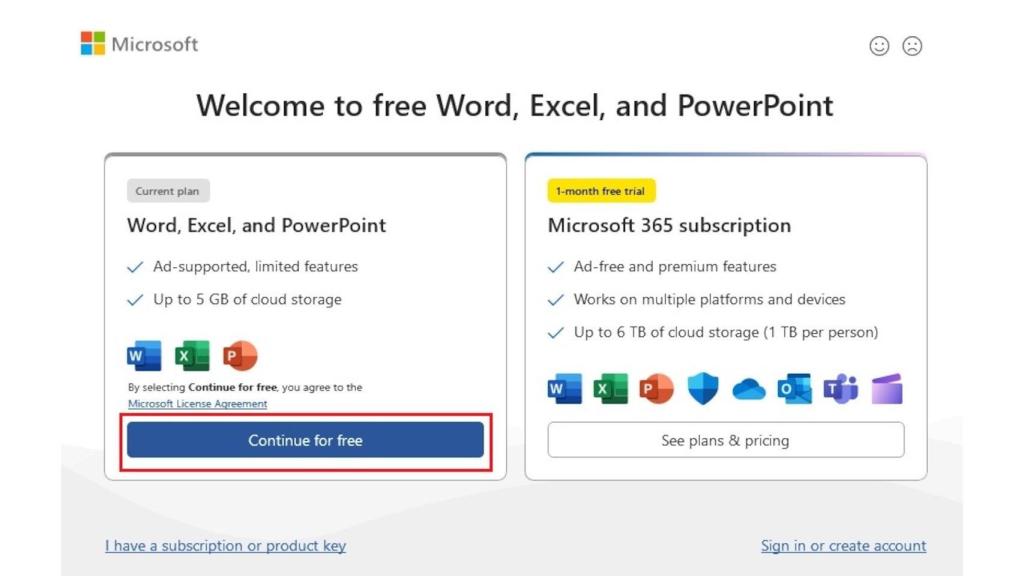Click the Continue for free button

click(x=304, y=440)
